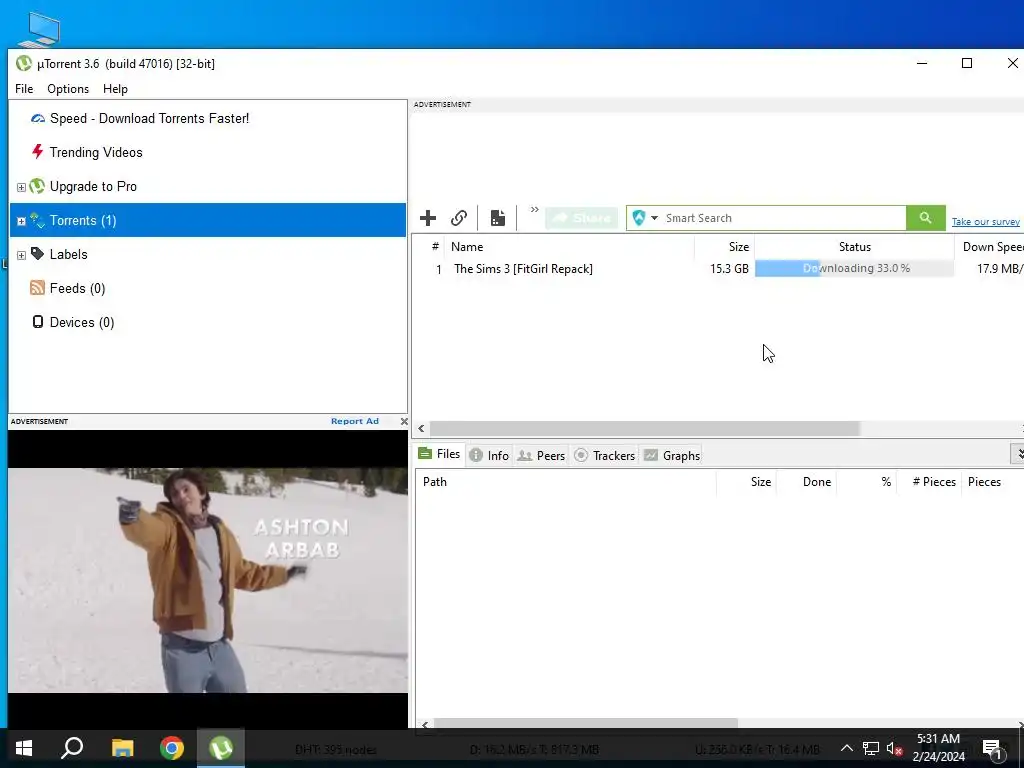1024x768 pixels.
Task: Collapse the detail pane chevron button
Action: (x=1017, y=453)
